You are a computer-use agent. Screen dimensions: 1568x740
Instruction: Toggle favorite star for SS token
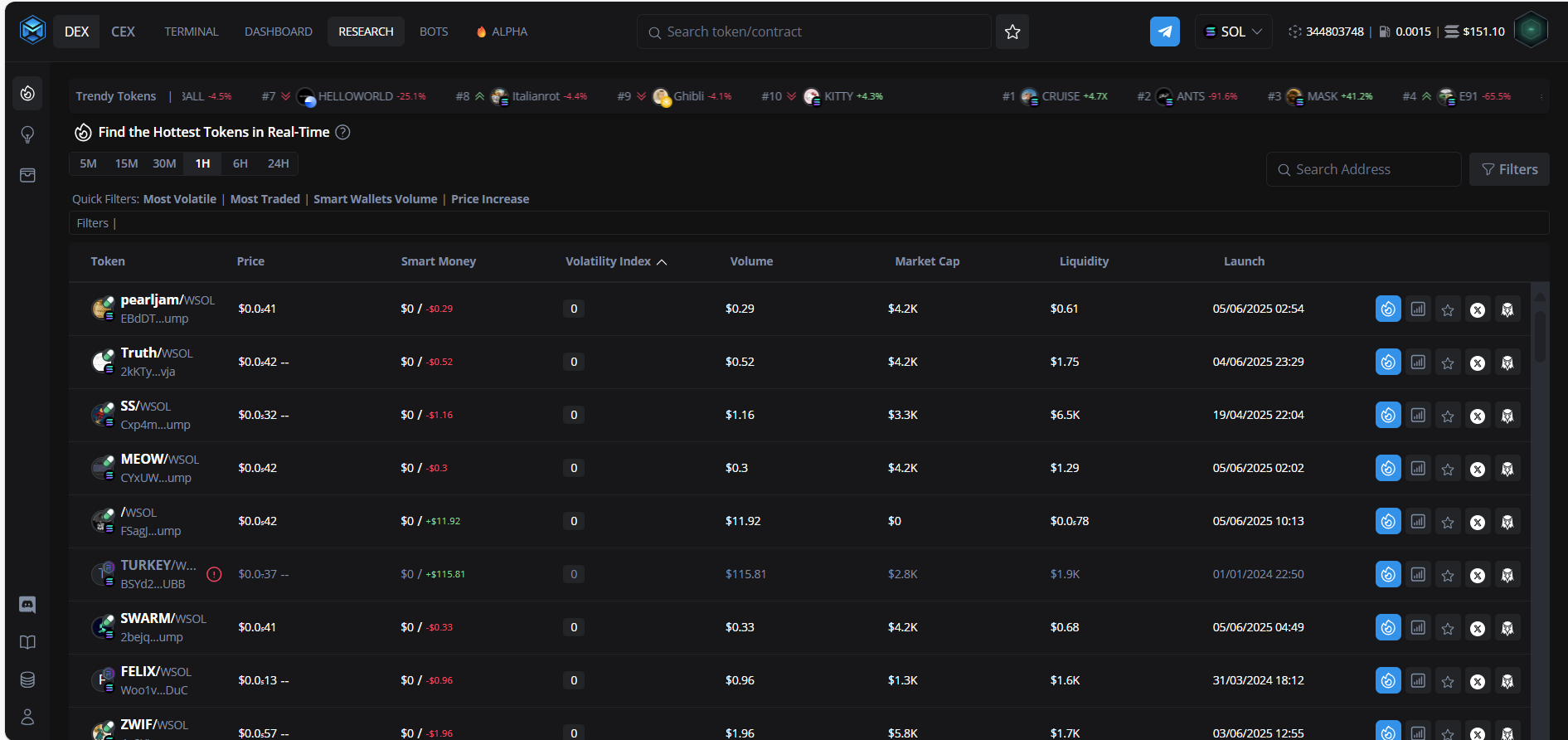[1448, 416]
